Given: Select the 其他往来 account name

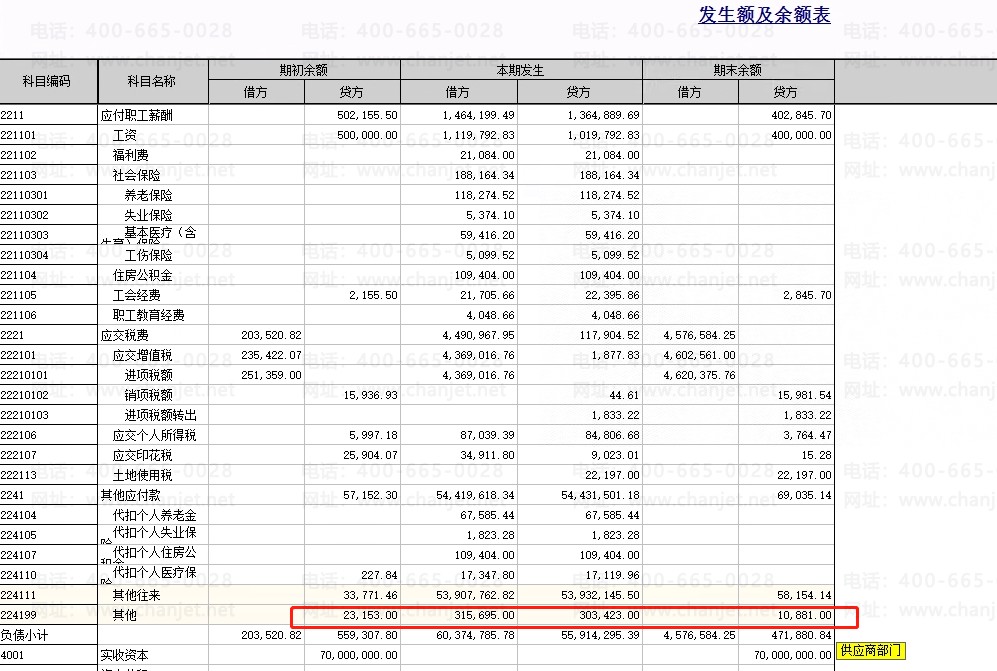Looking at the screenshot, I should (137, 595).
